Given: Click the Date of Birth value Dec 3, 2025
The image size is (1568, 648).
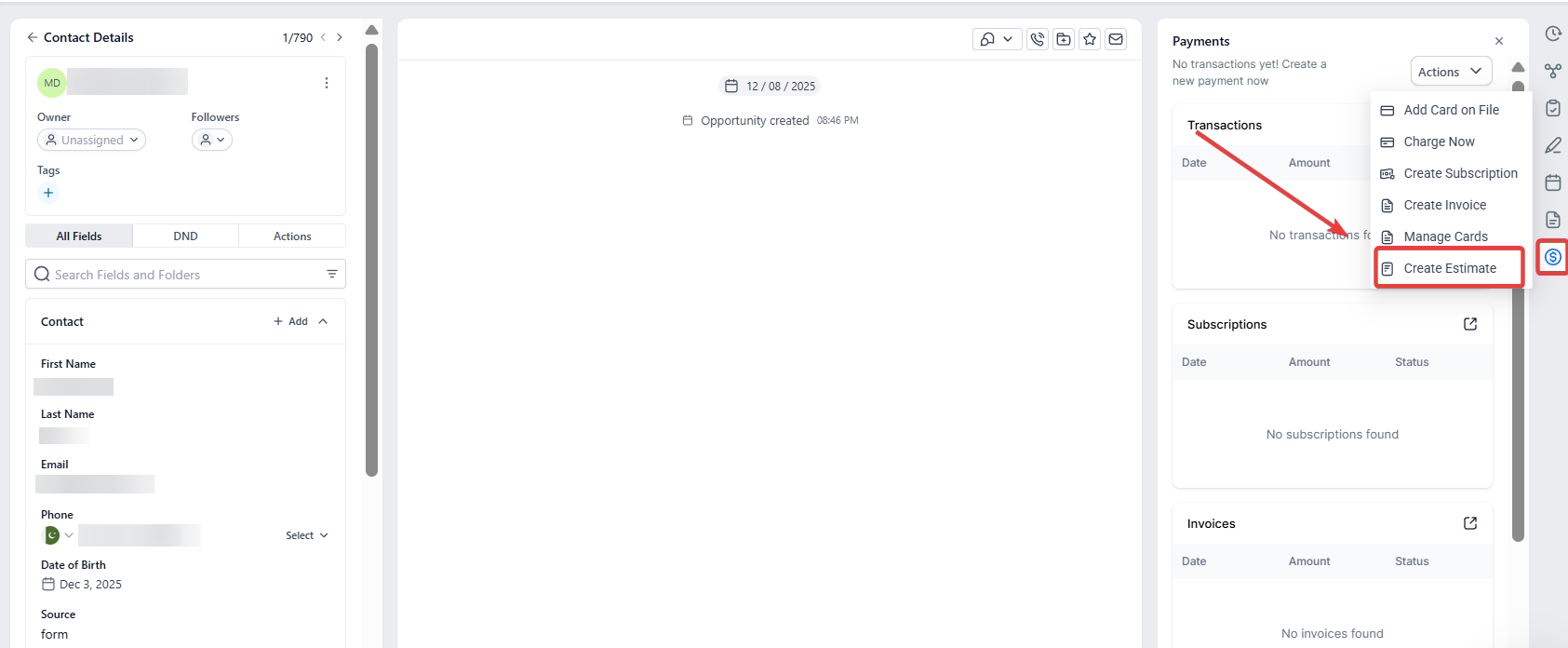Looking at the screenshot, I should [90, 585].
